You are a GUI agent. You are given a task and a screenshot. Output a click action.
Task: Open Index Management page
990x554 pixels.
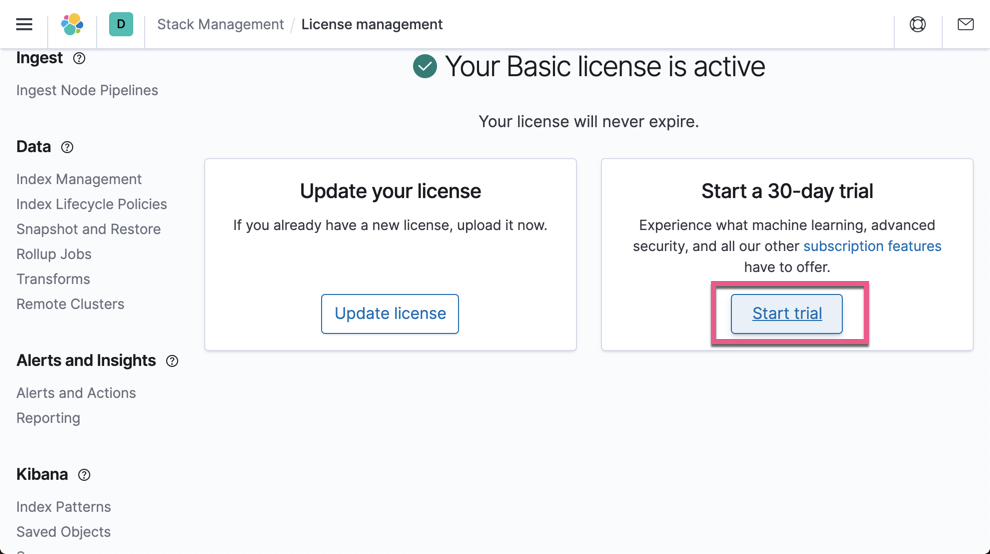[79, 179]
